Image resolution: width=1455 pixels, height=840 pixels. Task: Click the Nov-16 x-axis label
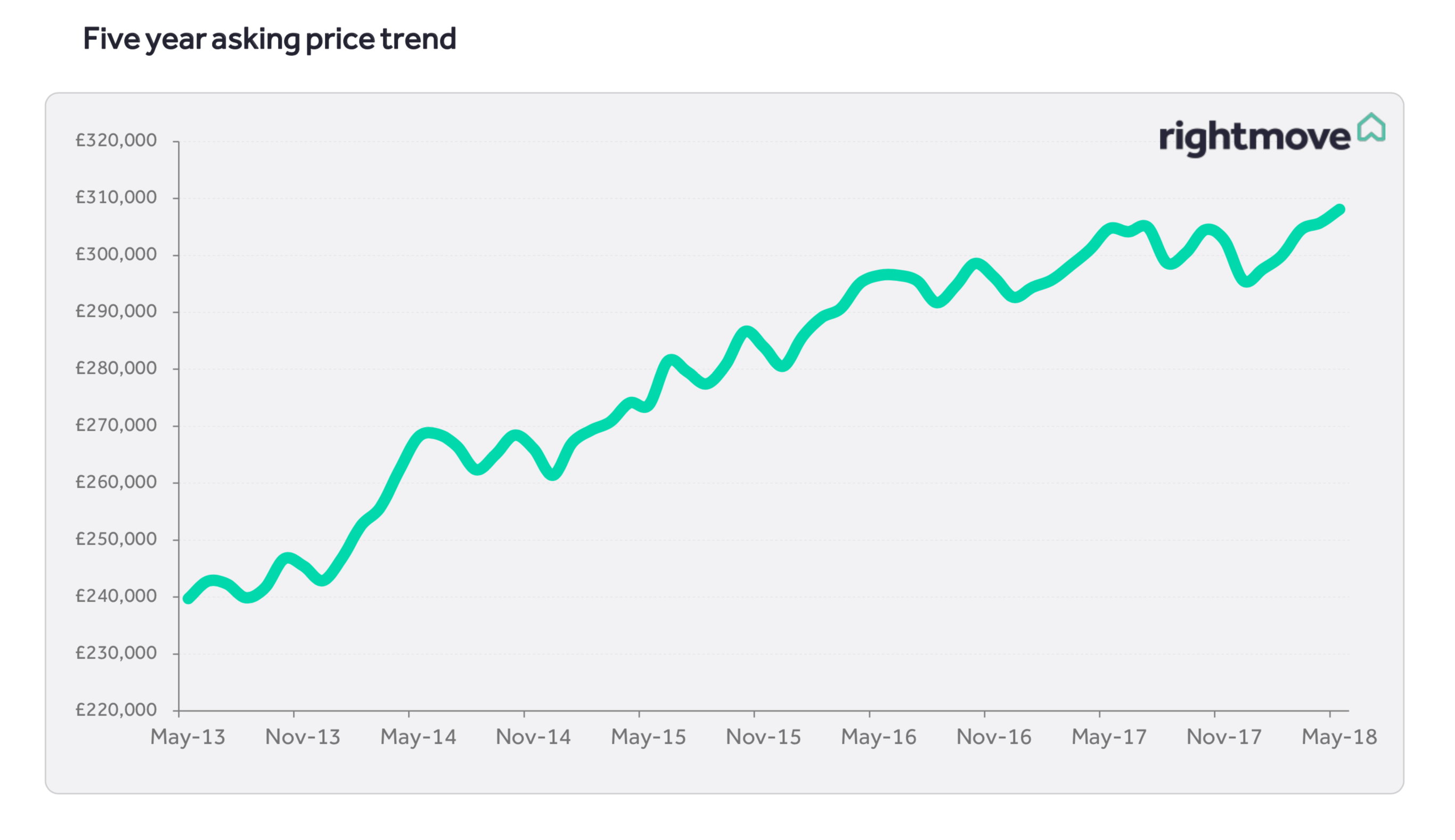993,737
